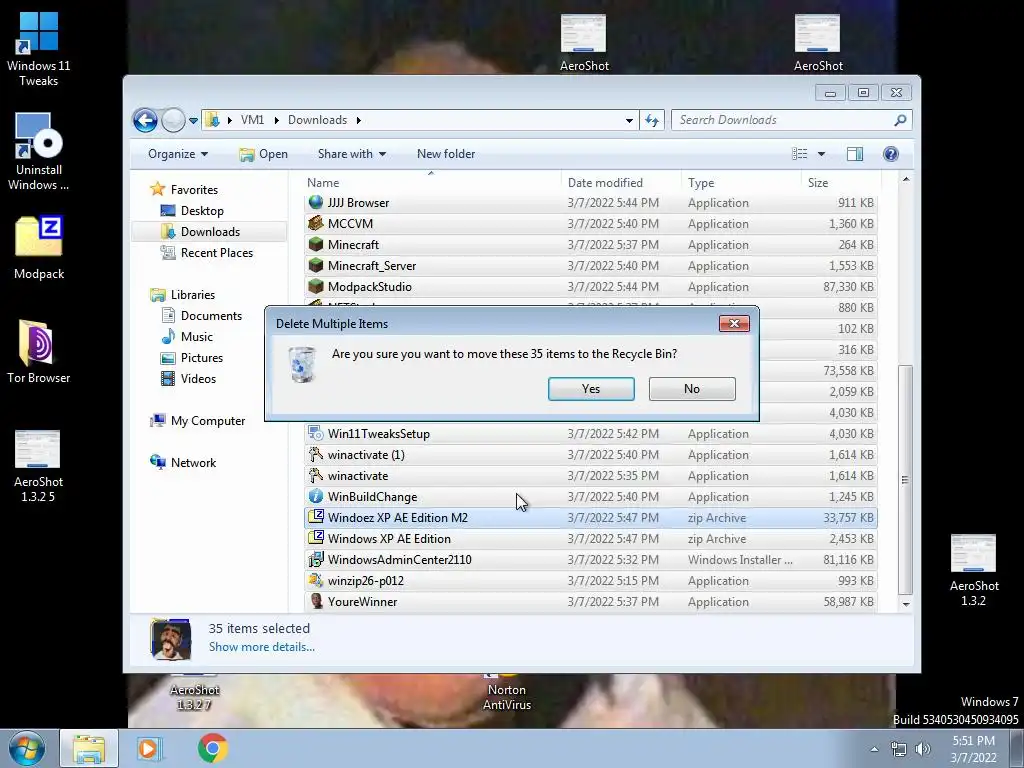The height and width of the screenshot is (768, 1024).
Task: Close the Delete Multiple Items dialog
Action: point(734,323)
